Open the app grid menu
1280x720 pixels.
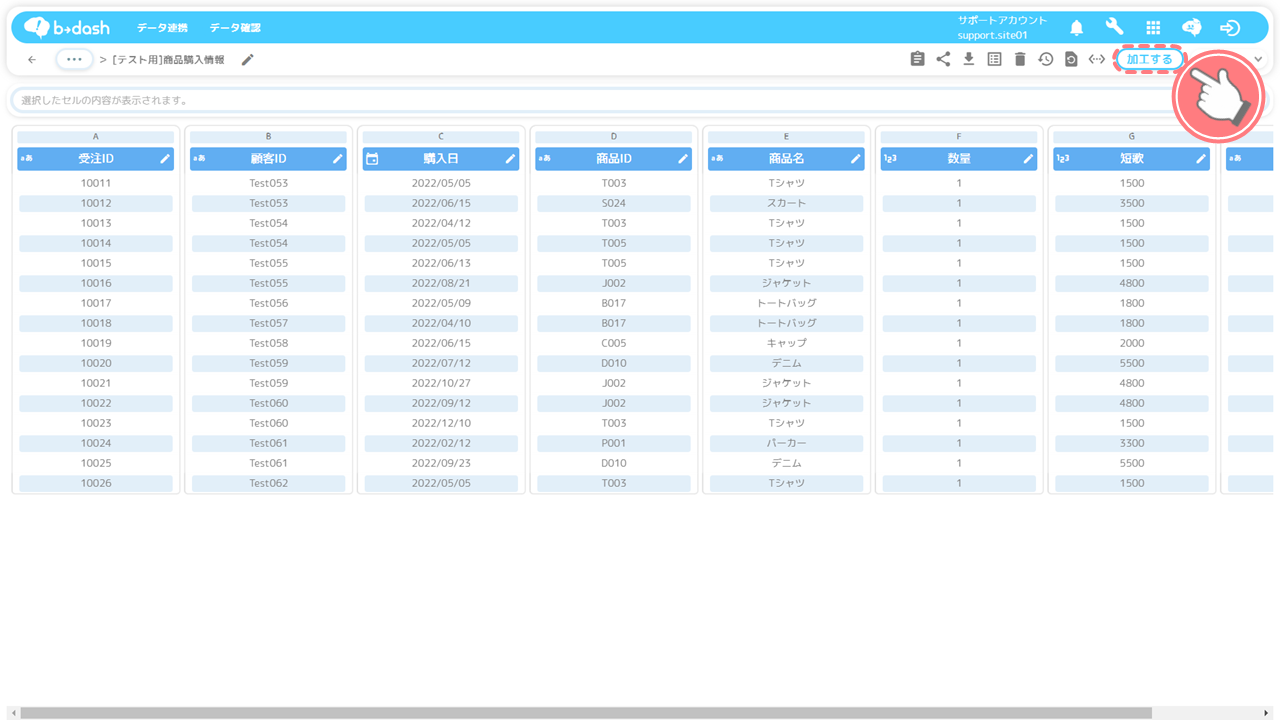pyautogui.click(x=1153, y=28)
